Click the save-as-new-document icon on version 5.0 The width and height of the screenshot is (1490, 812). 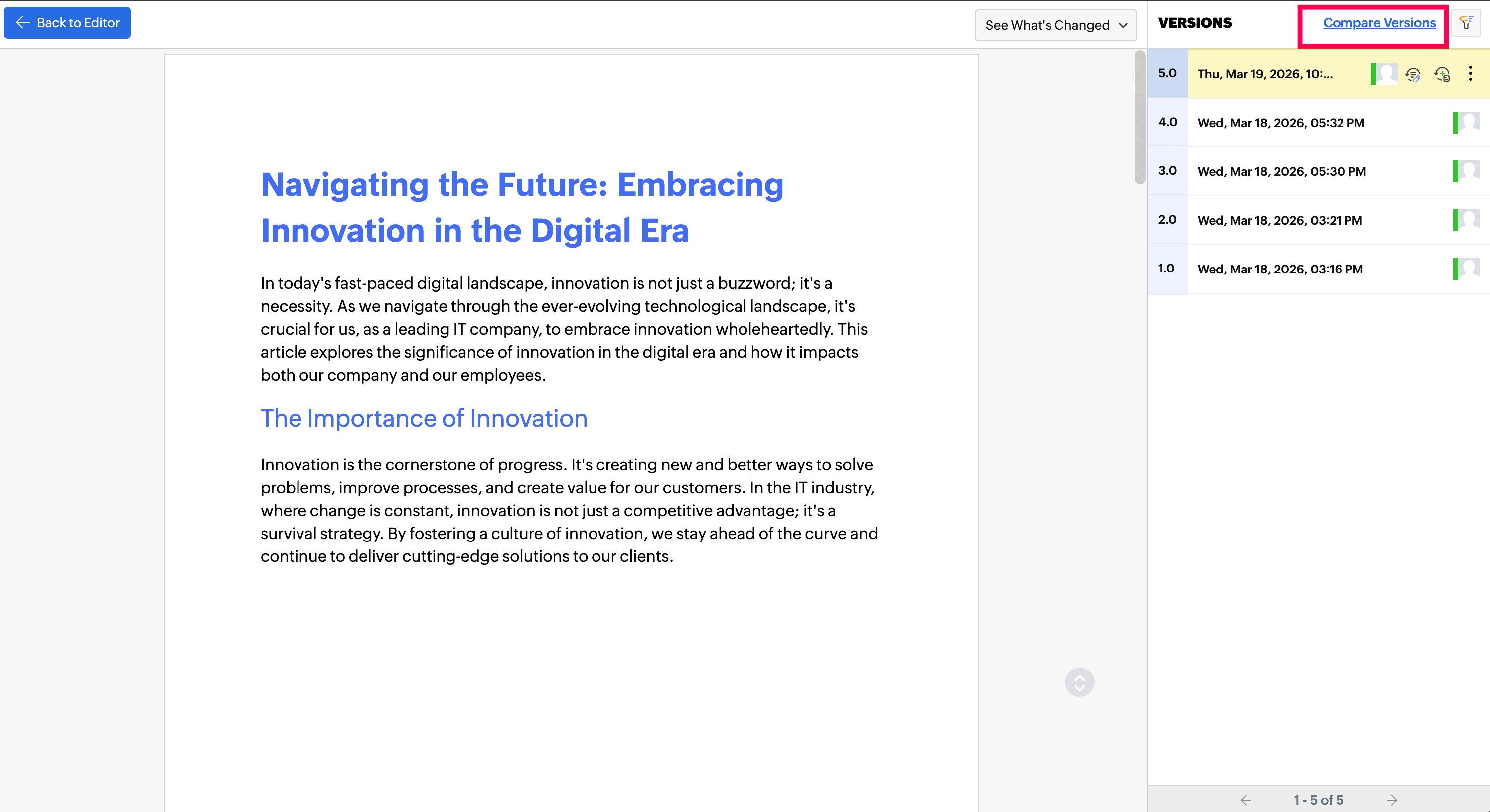tap(1441, 74)
